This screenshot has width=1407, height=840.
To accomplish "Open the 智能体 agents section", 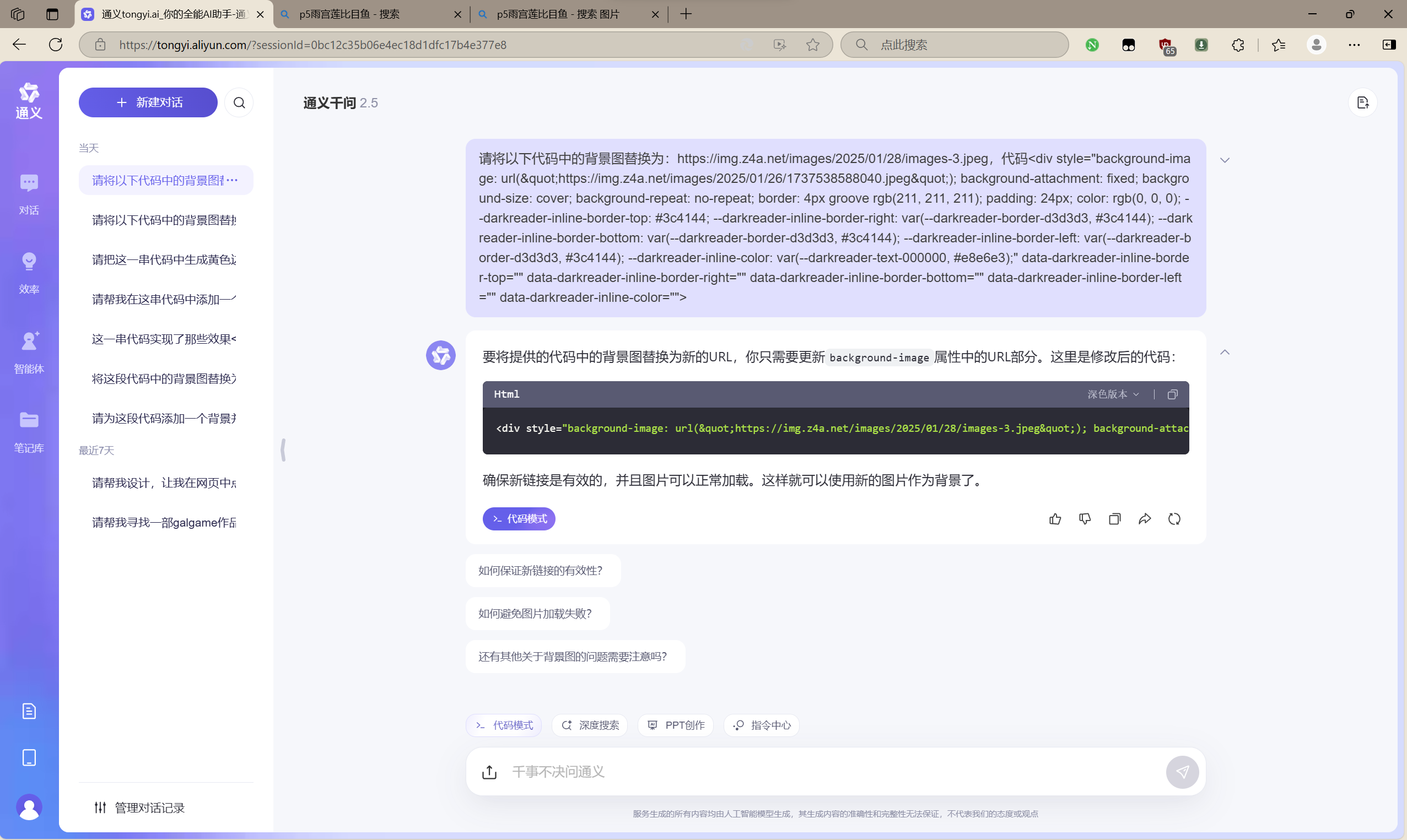I will (x=29, y=353).
